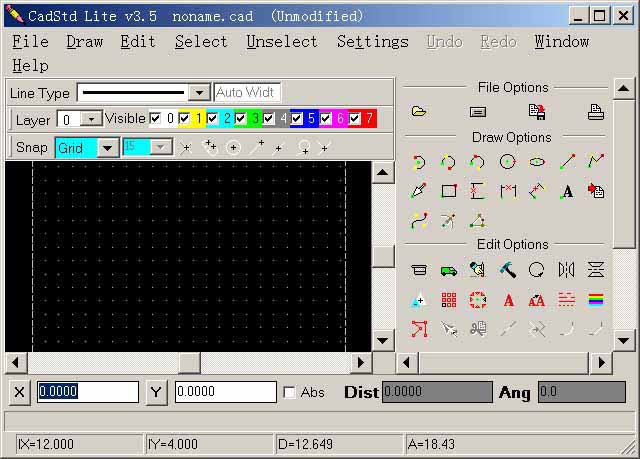Select the text tool in Draw Options
640x459 pixels.
tap(567, 191)
